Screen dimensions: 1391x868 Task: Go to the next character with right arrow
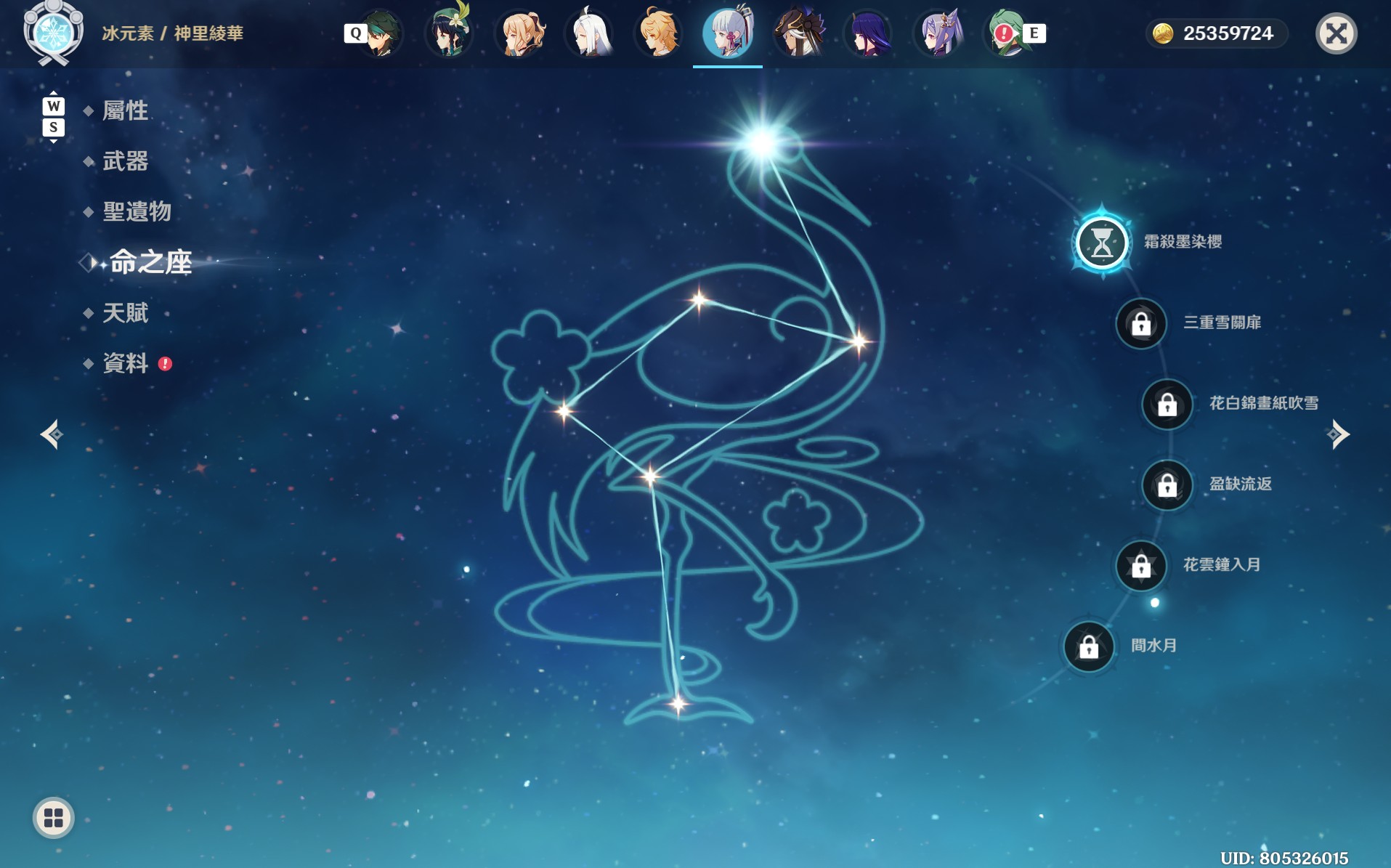pos(1337,434)
